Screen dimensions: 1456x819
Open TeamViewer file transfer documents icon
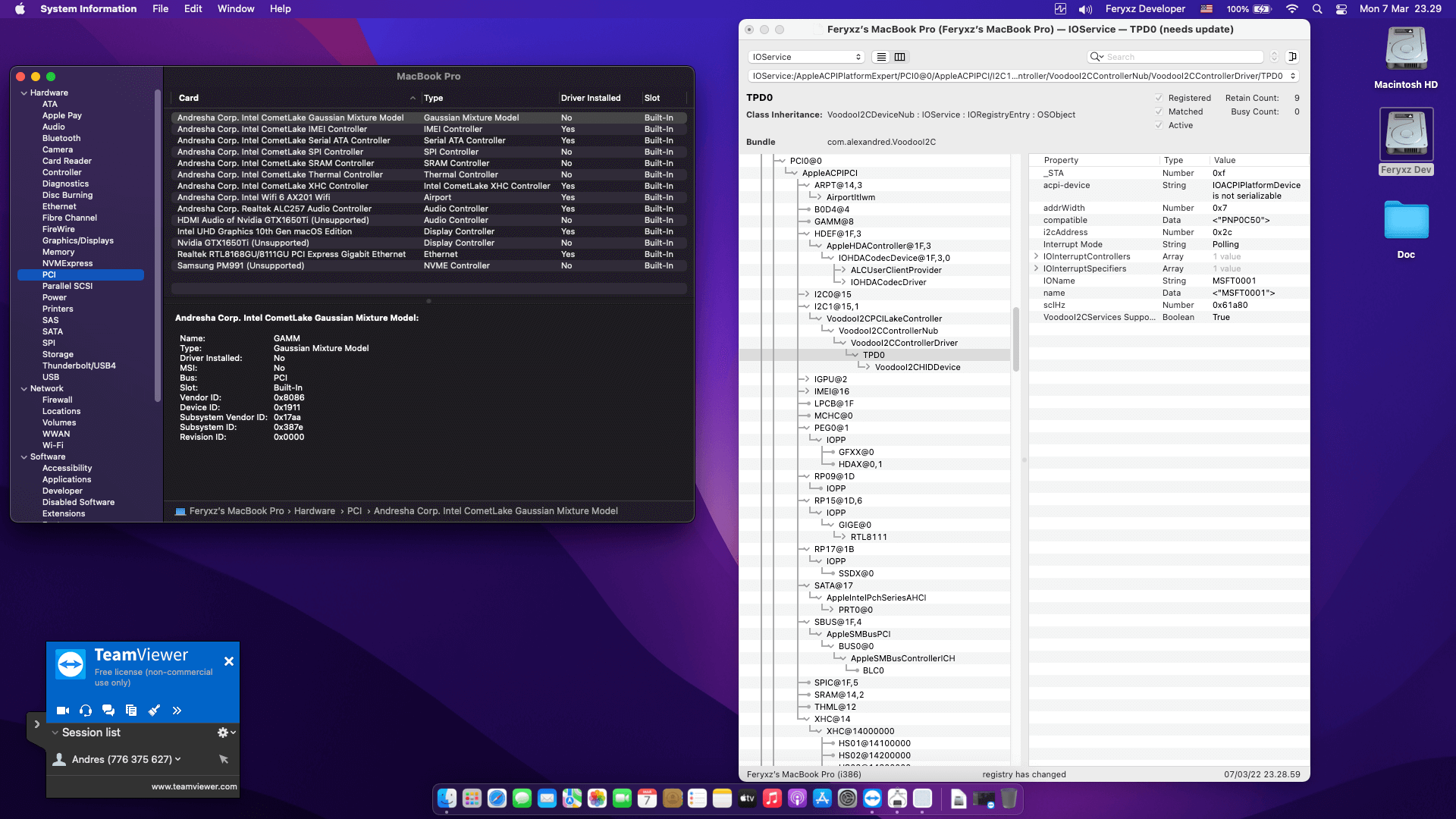(131, 711)
